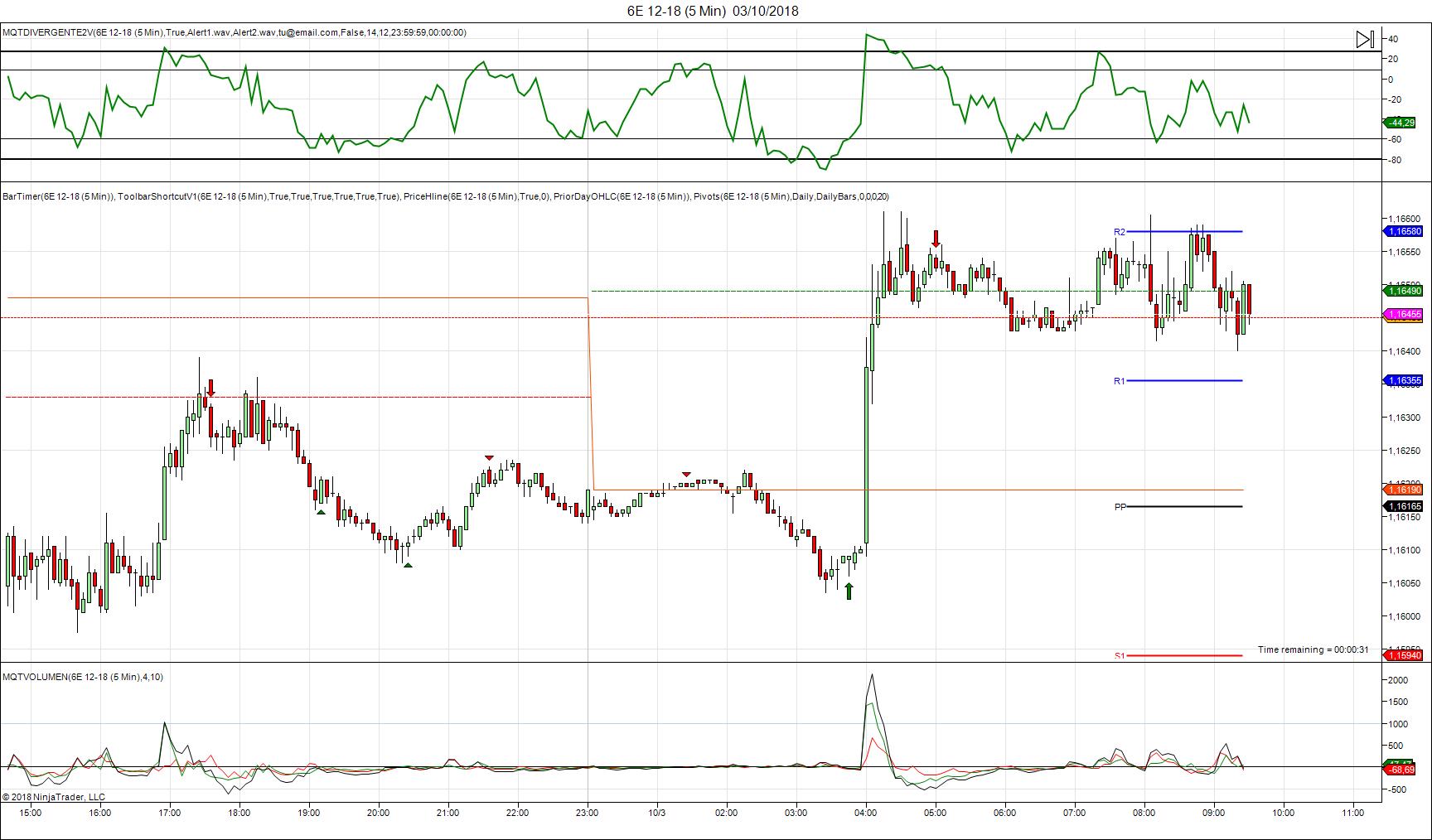Screen dimensions: 1432x840
Task: Select the red down arrow near 17:30
Action: point(210,388)
